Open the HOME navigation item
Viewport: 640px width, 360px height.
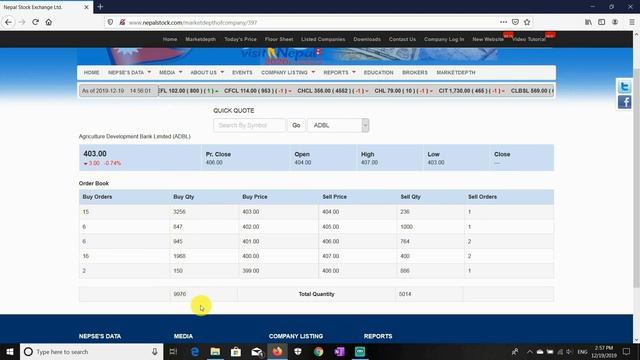(x=91, y=72)
